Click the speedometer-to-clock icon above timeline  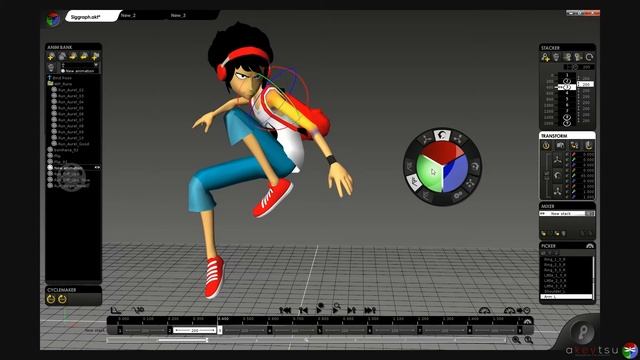(517, 311)
